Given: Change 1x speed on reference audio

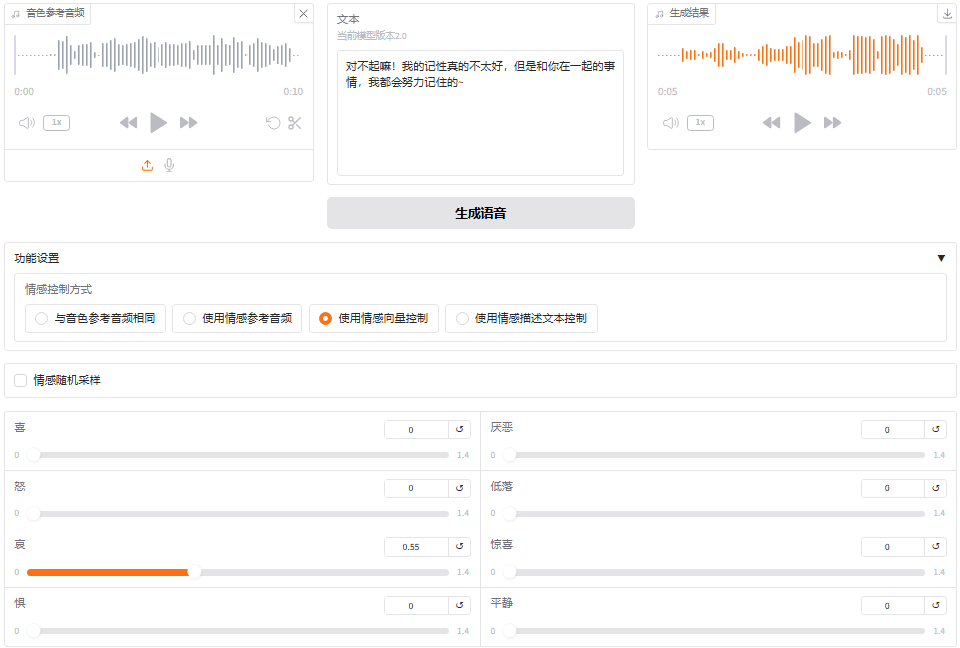Looking at the screenshot, I should coord(56,123).
